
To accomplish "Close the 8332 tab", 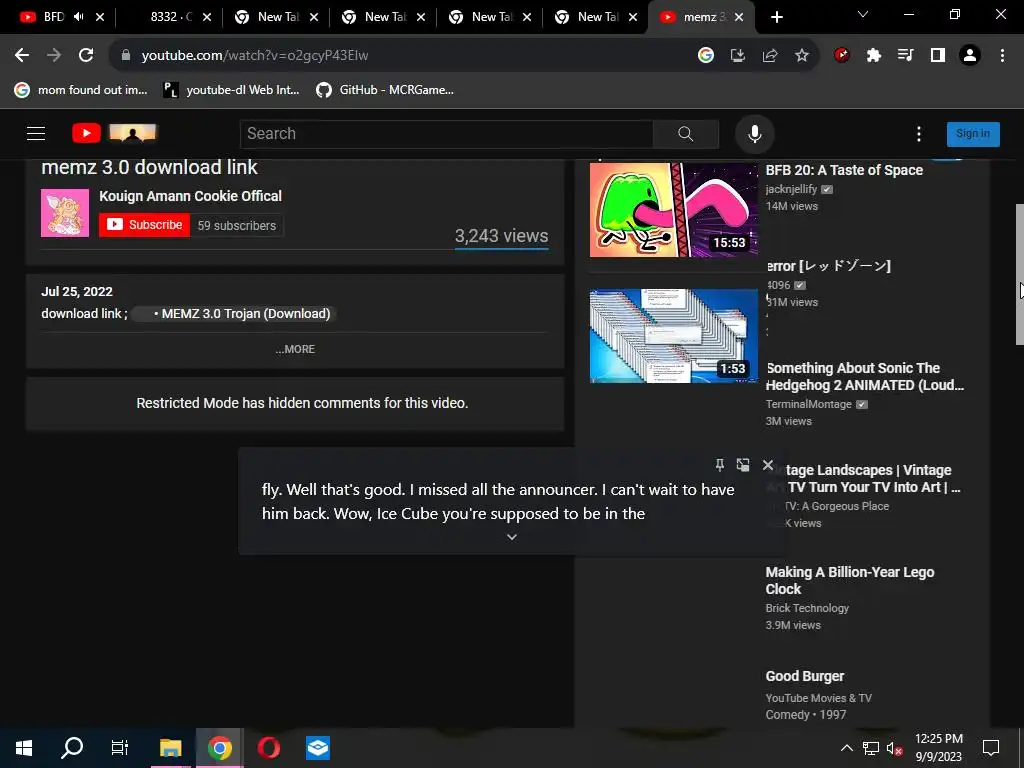I will (207, 17).
